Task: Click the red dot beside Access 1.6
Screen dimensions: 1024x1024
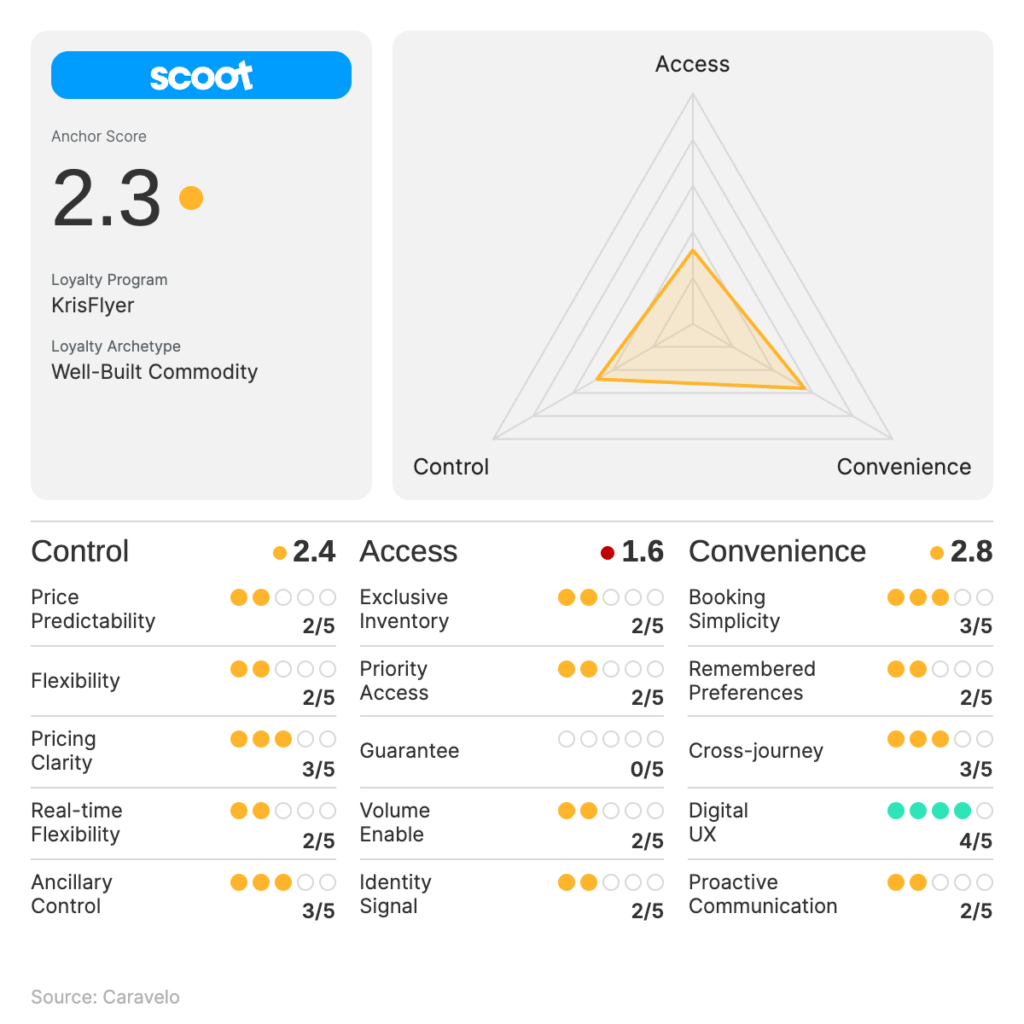Action: (607, 553)
